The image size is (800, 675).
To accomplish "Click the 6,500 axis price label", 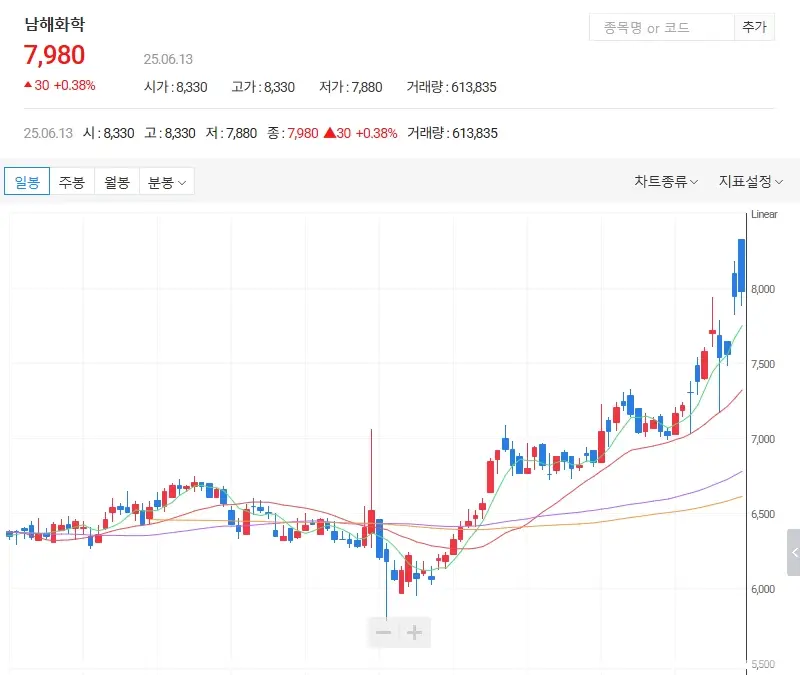I will 763,514.
